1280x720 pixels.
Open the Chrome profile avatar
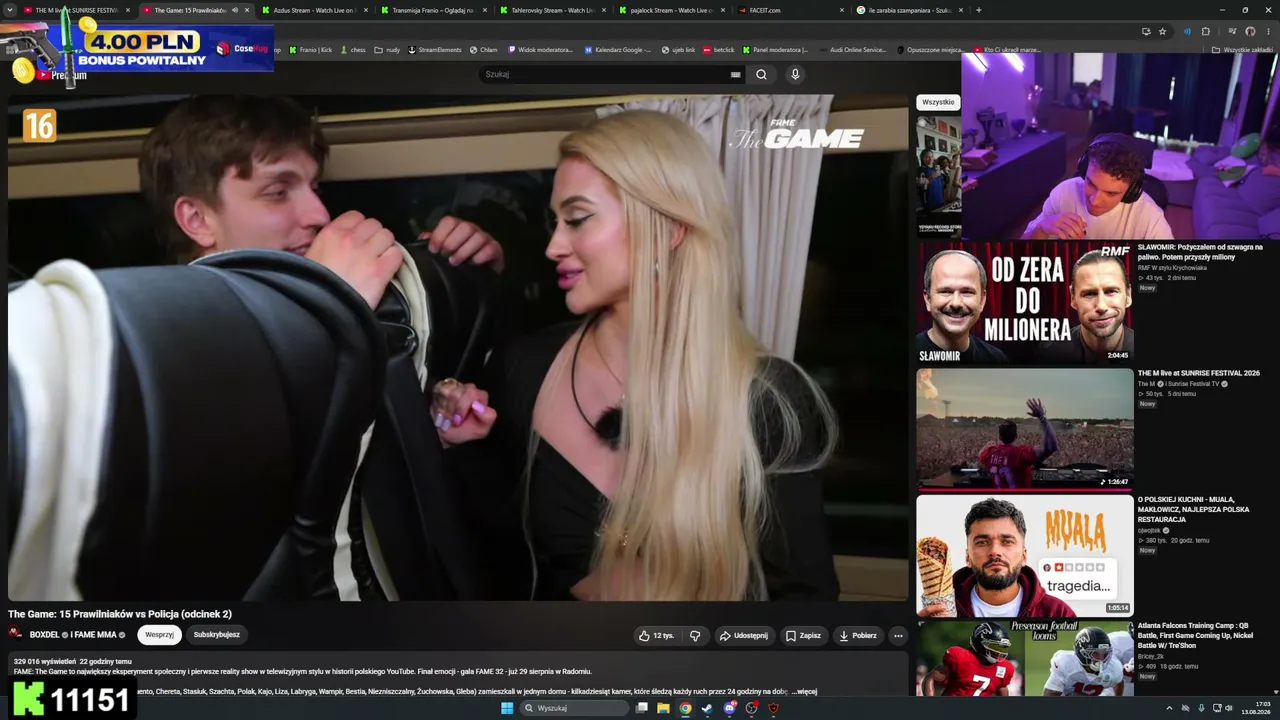[1250, 31]
